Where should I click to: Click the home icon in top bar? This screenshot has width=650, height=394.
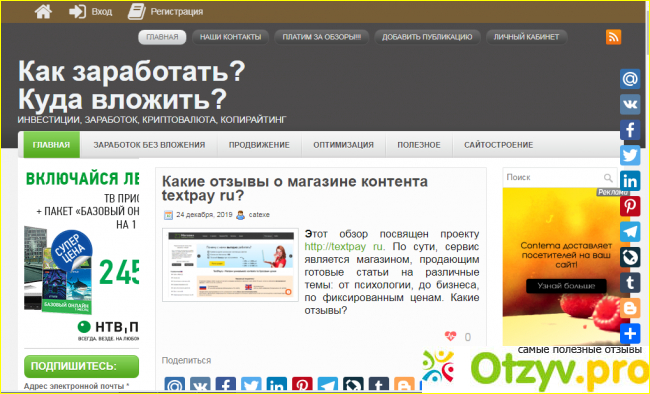pos(43,12)
